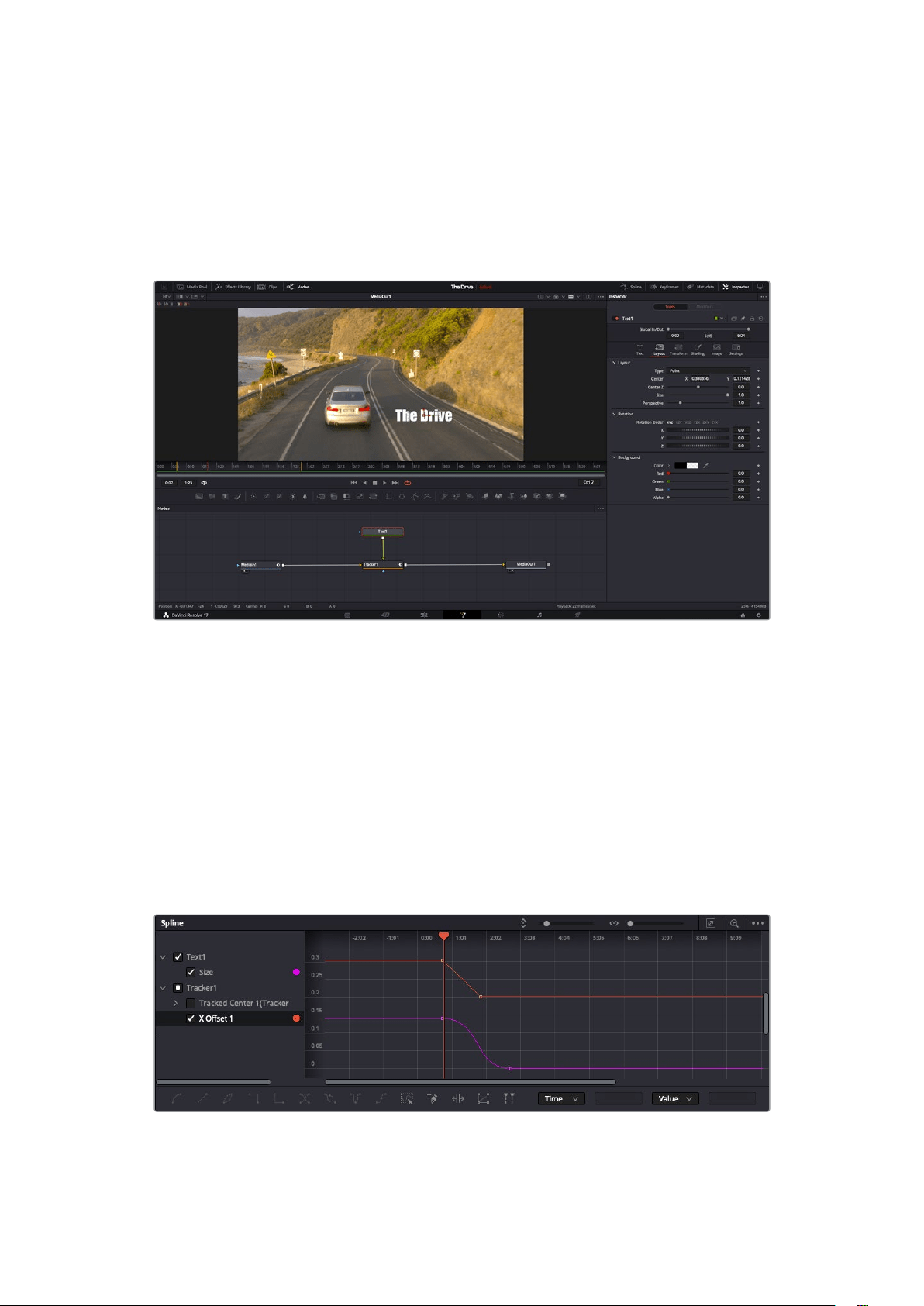This screenshot has height=1306, width=924.
Task: Open the Effects Library panel
Action: (x=233, y=287)
